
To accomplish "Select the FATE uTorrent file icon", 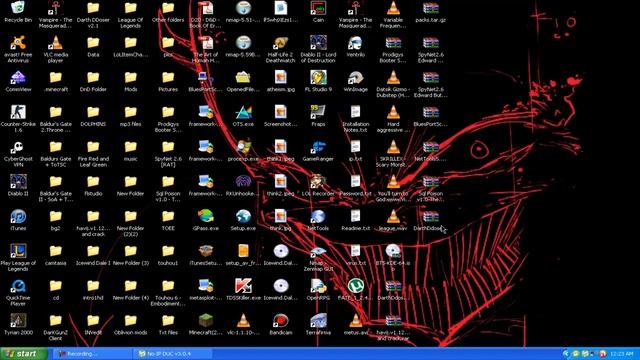I will [356, 286].
